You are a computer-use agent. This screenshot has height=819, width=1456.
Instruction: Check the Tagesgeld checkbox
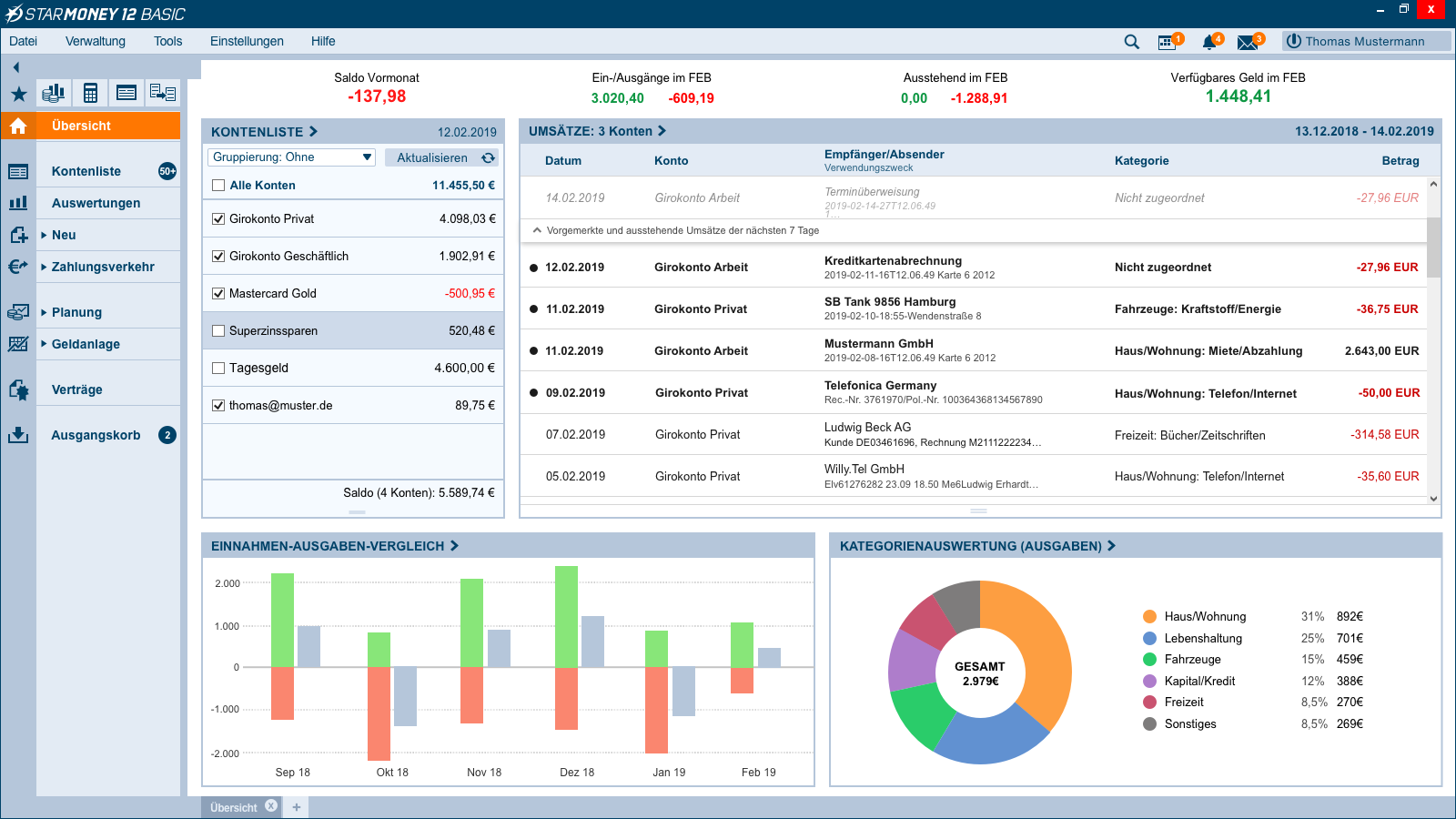point(218,369)
